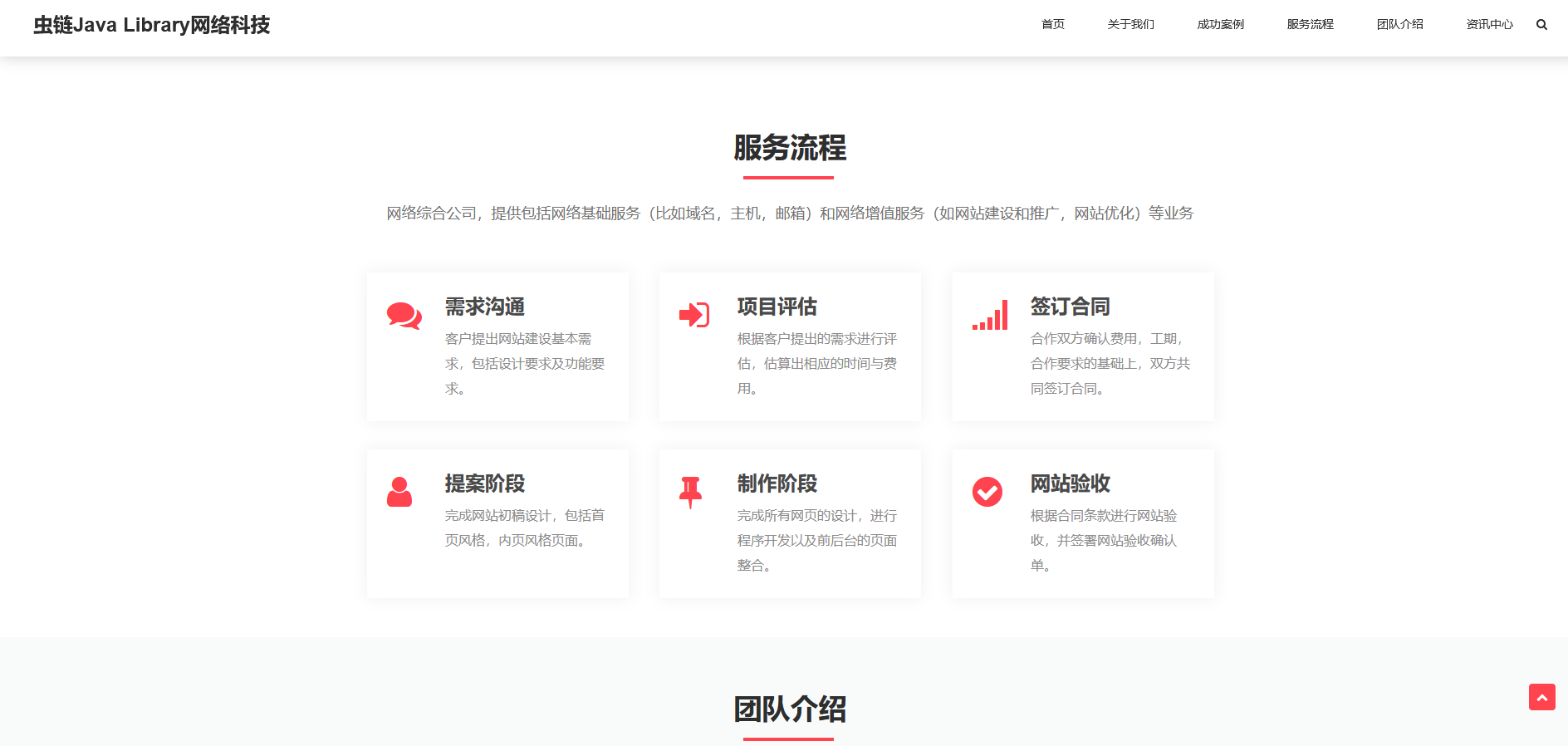
Task: Click the 签订合同 card title
Action: pos(1071,307)
